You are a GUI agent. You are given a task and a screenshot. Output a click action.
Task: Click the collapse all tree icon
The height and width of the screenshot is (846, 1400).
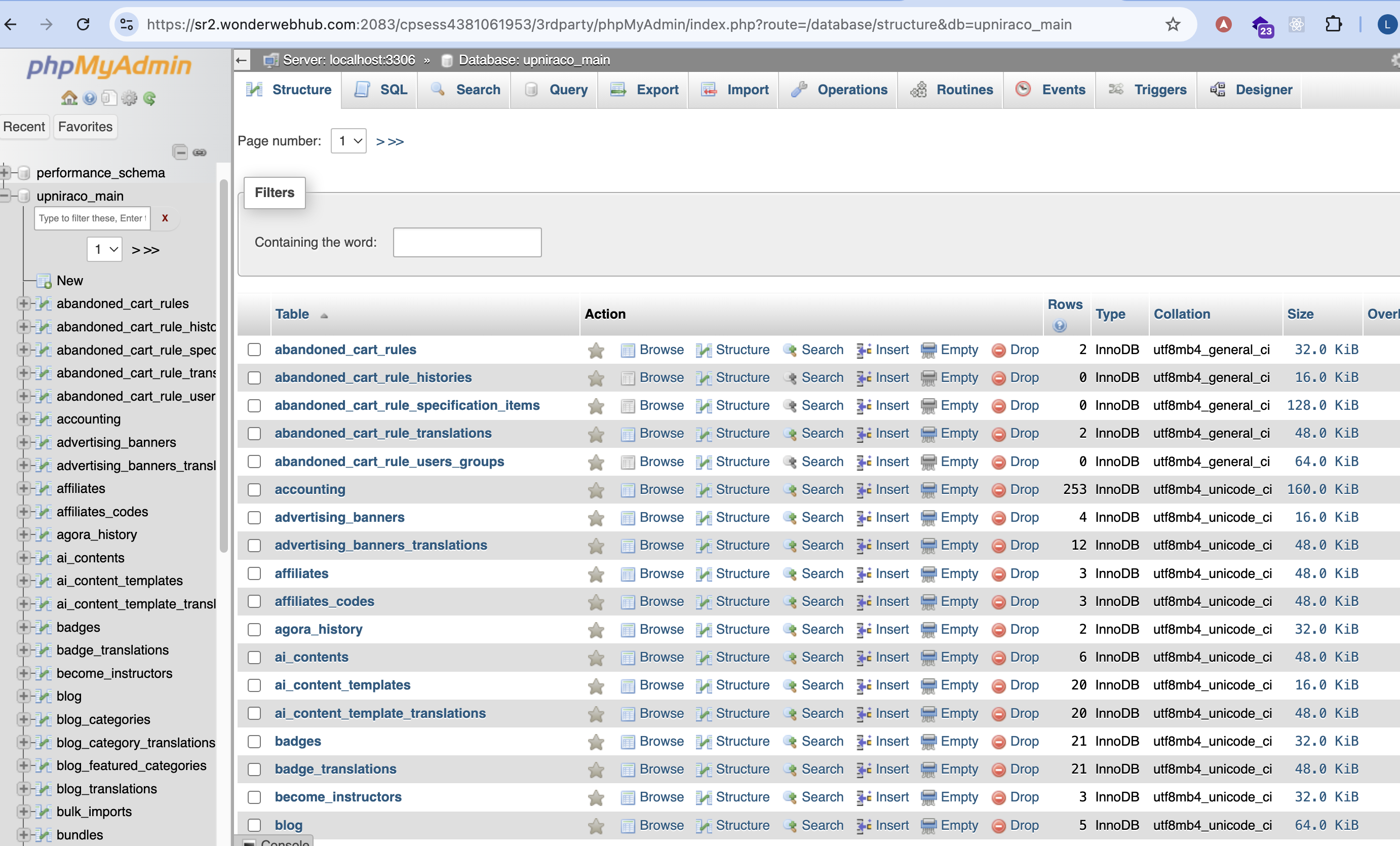tap(180, 152)
